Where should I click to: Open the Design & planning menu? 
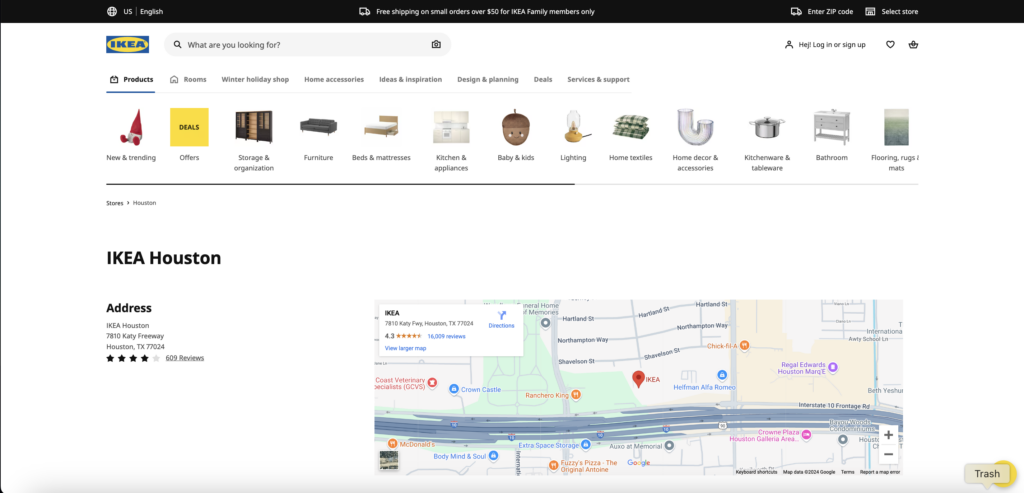(x=488, y=80)
